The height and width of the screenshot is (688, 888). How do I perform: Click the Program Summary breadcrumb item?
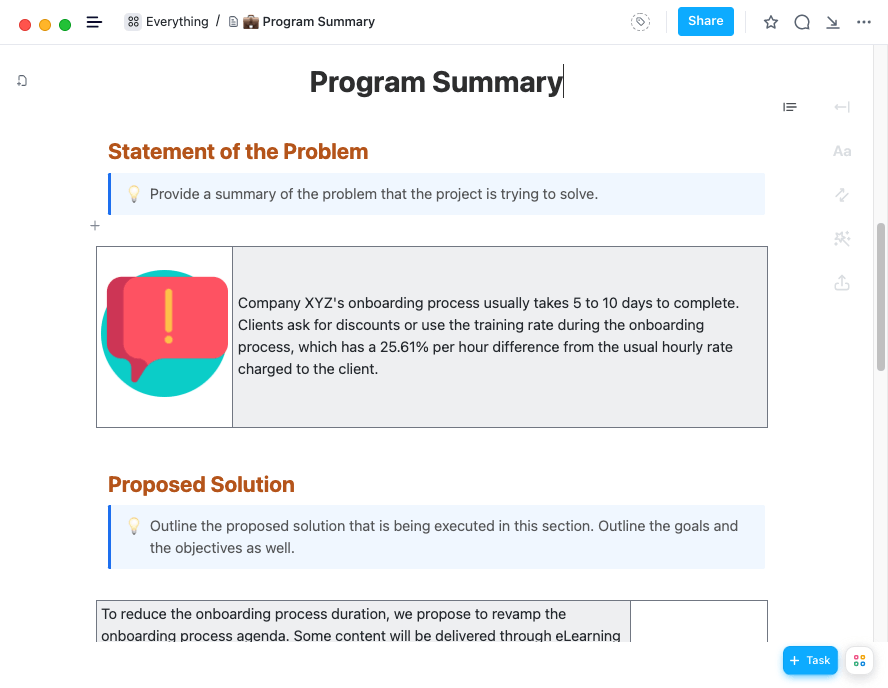308,22
